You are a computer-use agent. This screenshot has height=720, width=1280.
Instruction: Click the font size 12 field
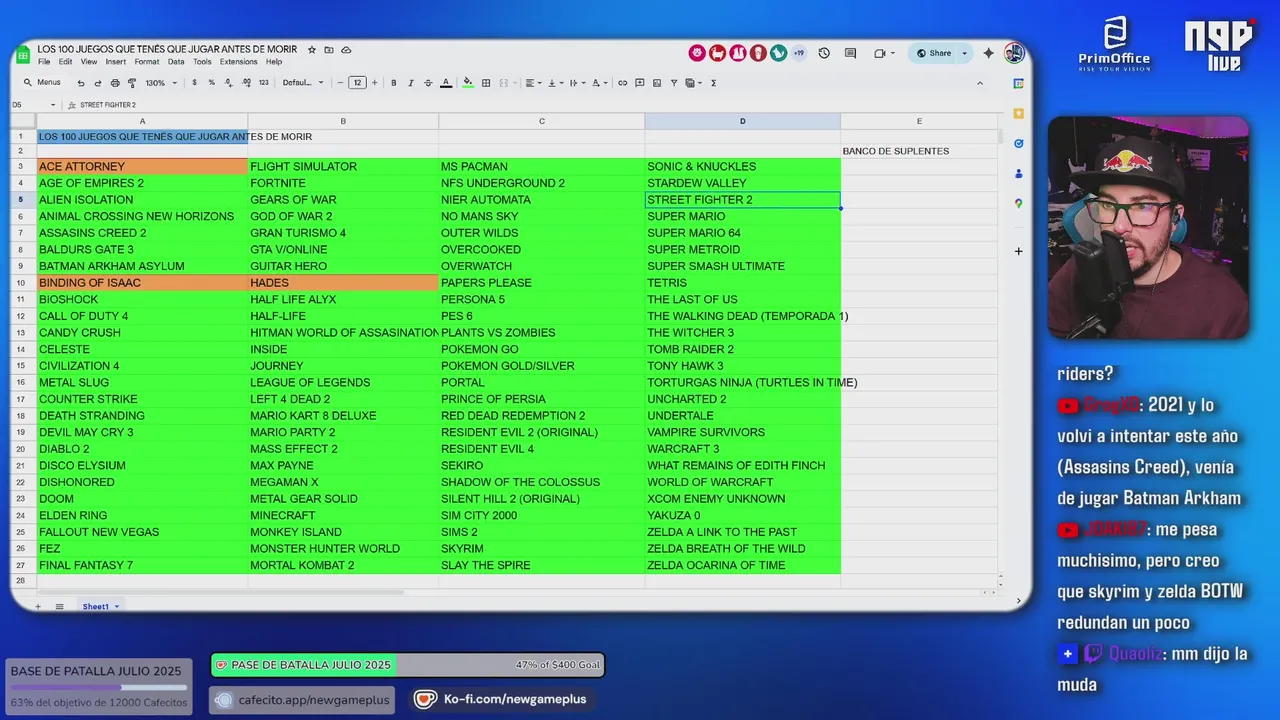tap(357, 83)
